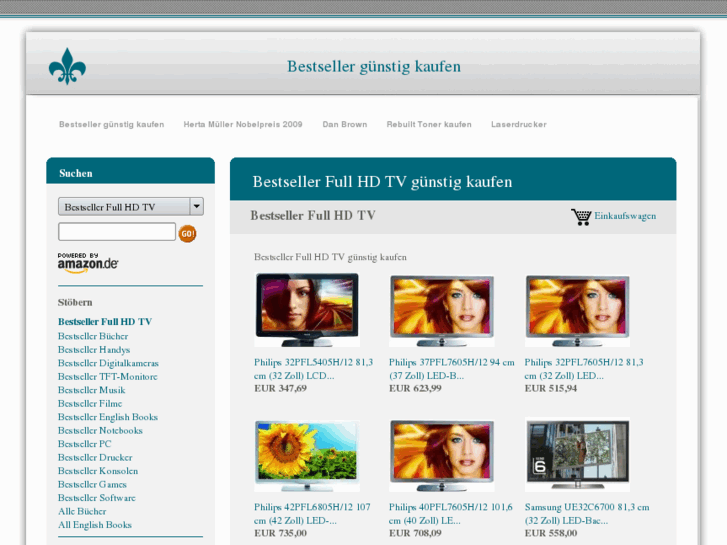This screenshot has height=545, width=727.
Task: Click Samsung UE32C6700 TV thumbnail
Action: 577,455
